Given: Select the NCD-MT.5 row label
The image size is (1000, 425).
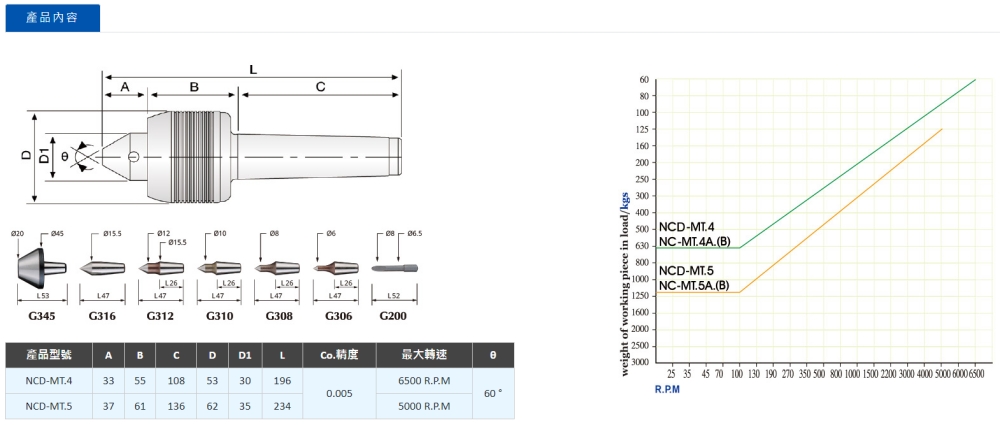Looking at the screenshot, I should [49, 407].
